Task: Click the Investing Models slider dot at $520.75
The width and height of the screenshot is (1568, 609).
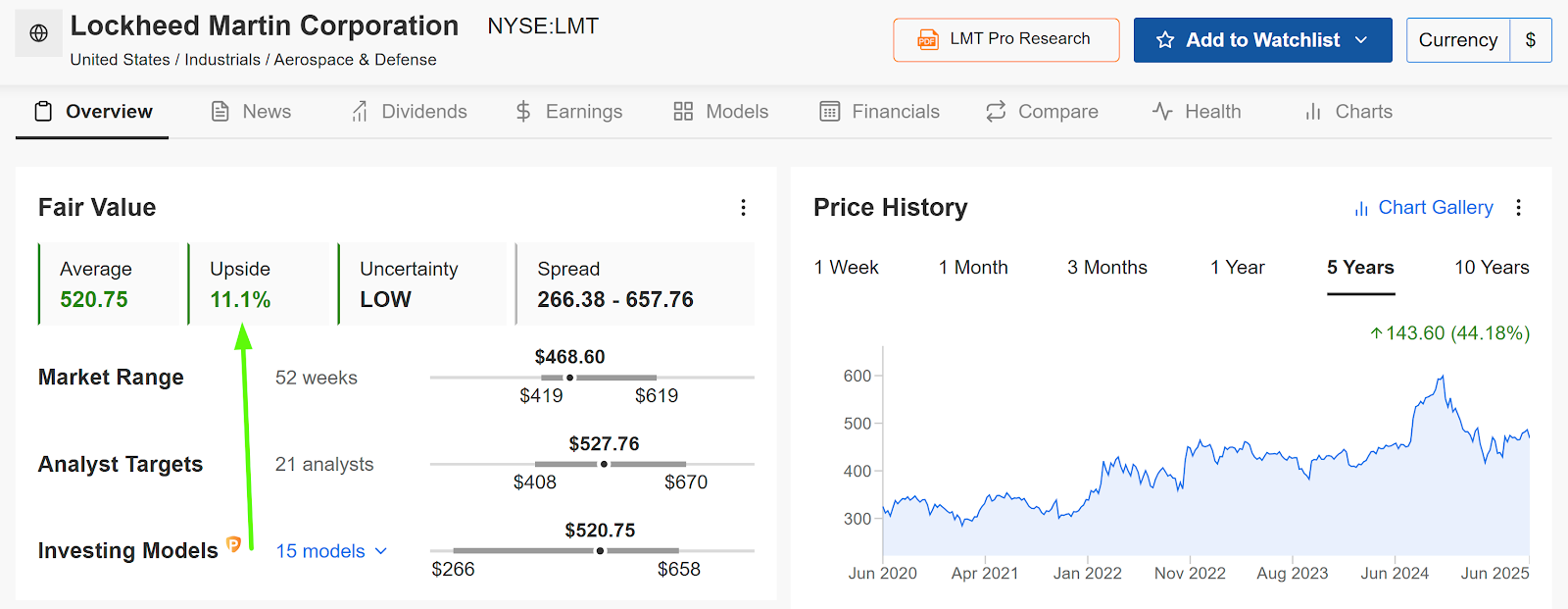Action: coord(600,551)
